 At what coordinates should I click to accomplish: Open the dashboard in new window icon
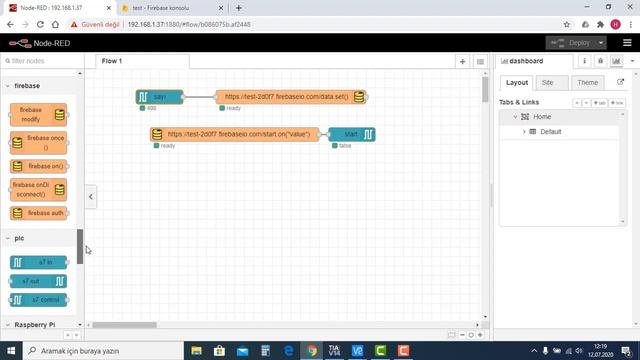pos(620,82)
